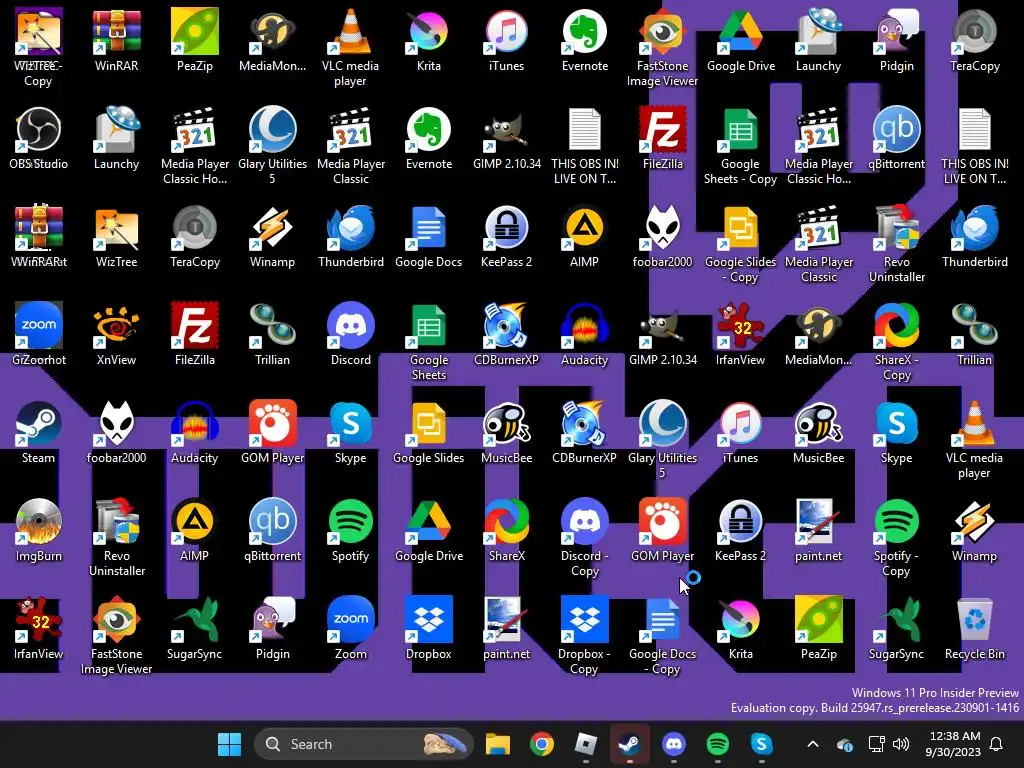Viewport: 1024px width, 768px height.
Task: Open the Zoom shortcut beside Pidgin
Action: pos(351,628)
